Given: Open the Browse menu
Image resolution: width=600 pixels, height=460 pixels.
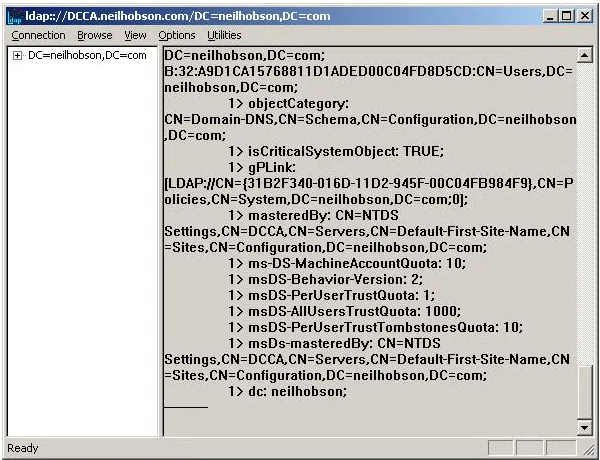Looking at the screenshot, I should [x=95, y=35].
